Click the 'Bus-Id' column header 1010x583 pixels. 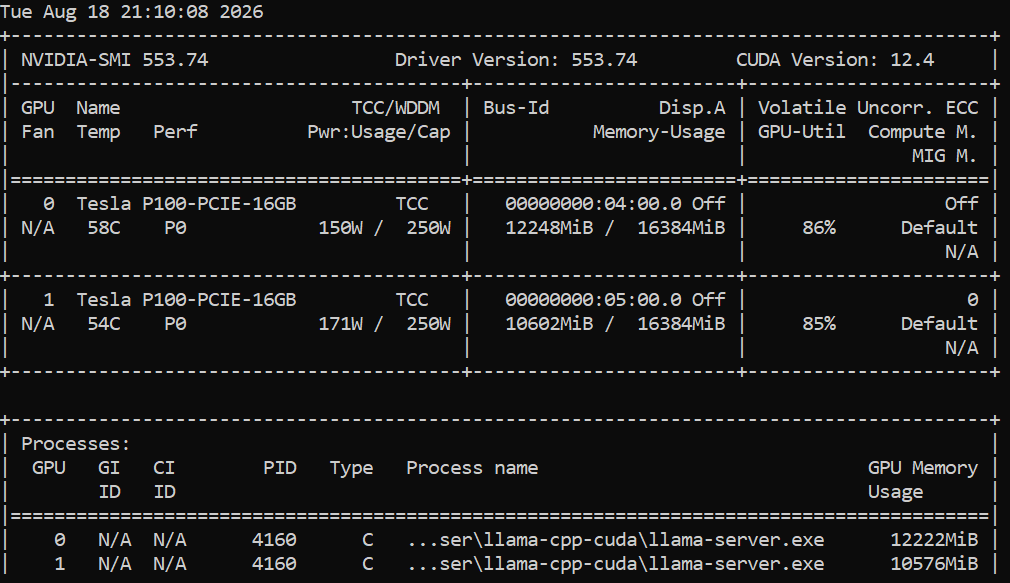[516, 108]
